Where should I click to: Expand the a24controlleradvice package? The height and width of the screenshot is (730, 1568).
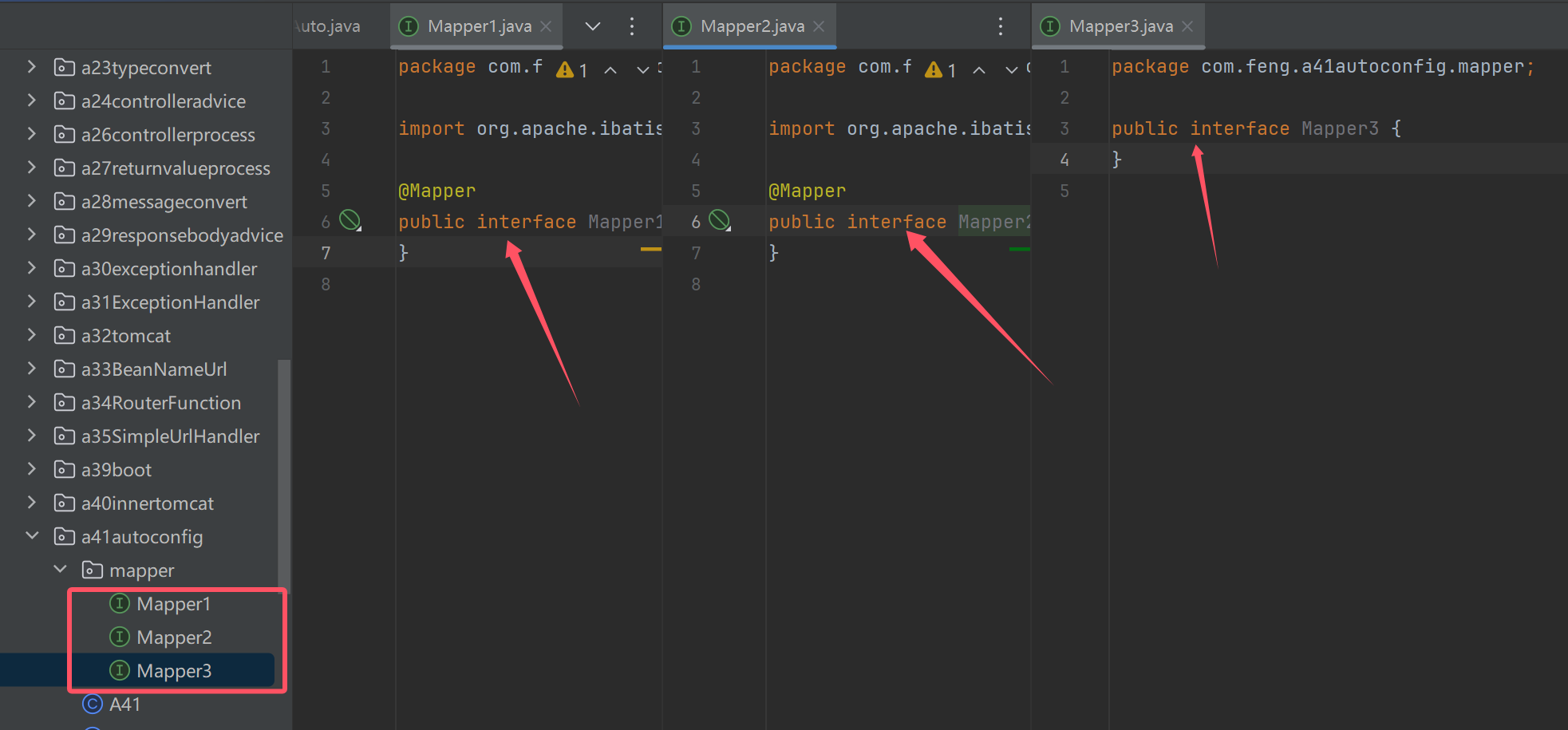tap(32, 101)
